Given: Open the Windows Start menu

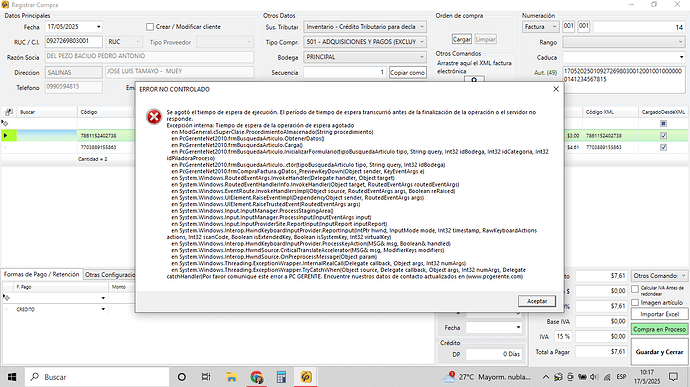Looking at the screenshot, I should coord(12,377).
